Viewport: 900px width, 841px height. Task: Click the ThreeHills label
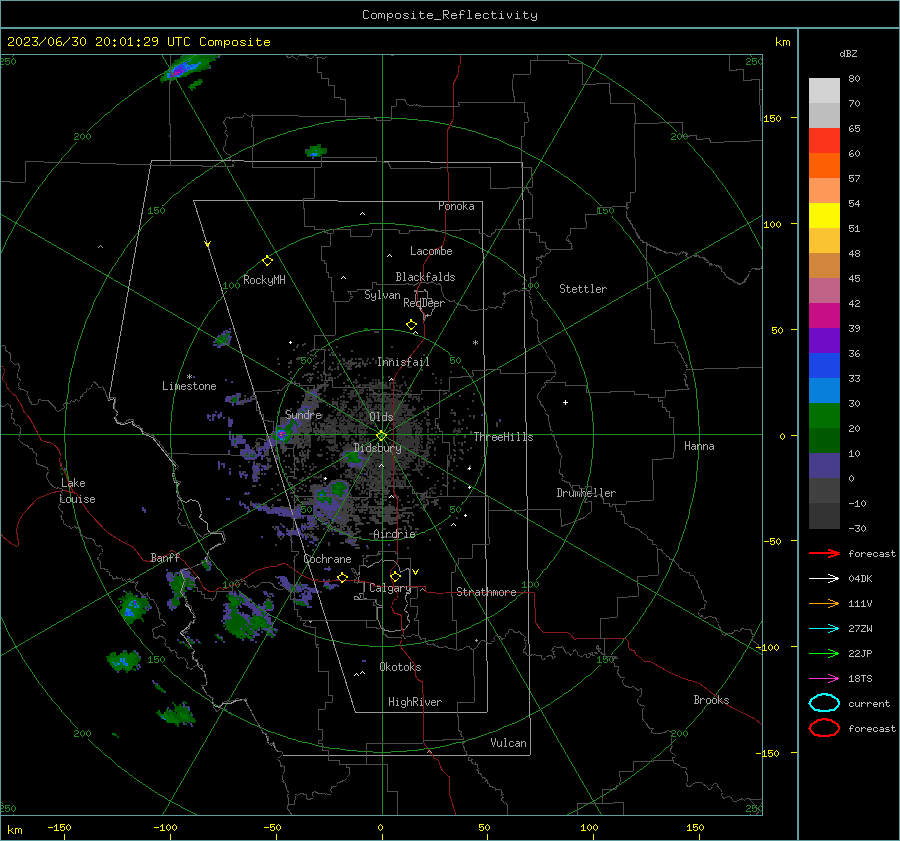pyautogui.click(x=503, y=437)
